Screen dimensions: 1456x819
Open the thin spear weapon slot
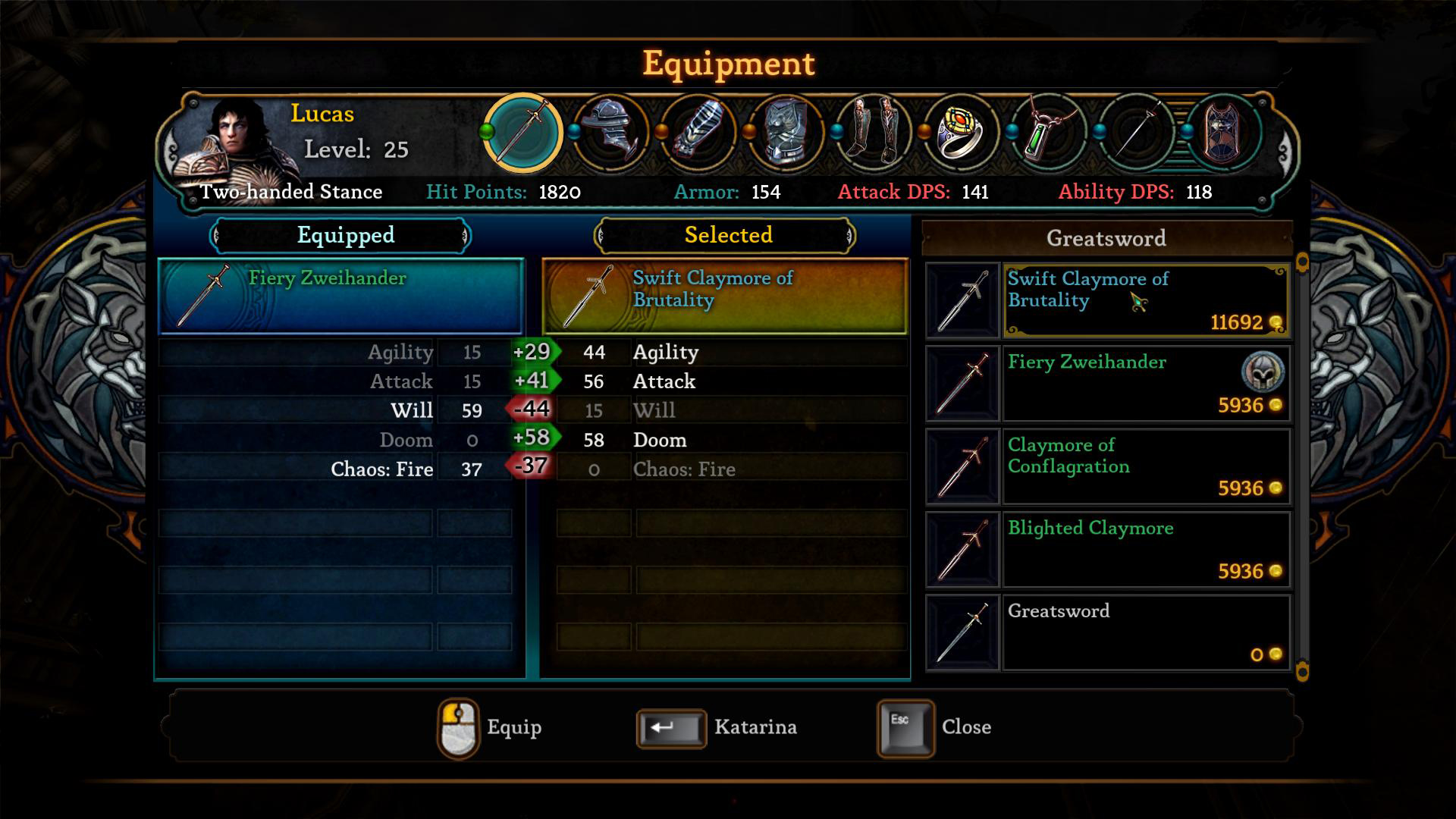pyautogui.click(x=1136, y=133)
